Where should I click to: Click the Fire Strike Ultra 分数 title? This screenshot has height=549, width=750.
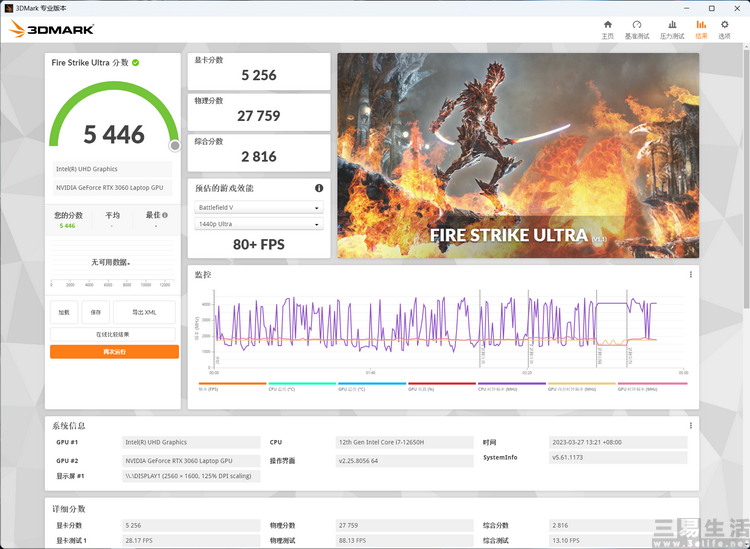coord(90,63)
